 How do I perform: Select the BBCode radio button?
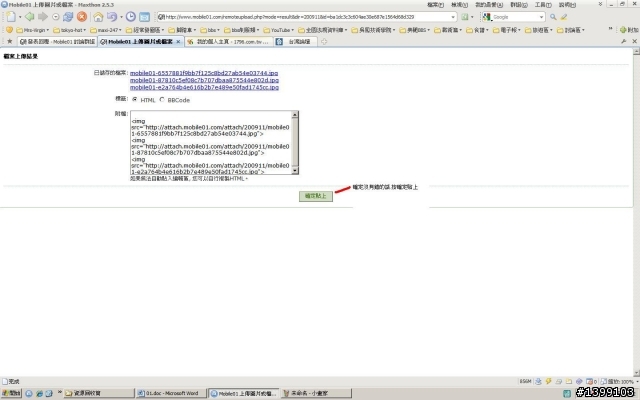(162, 99)
